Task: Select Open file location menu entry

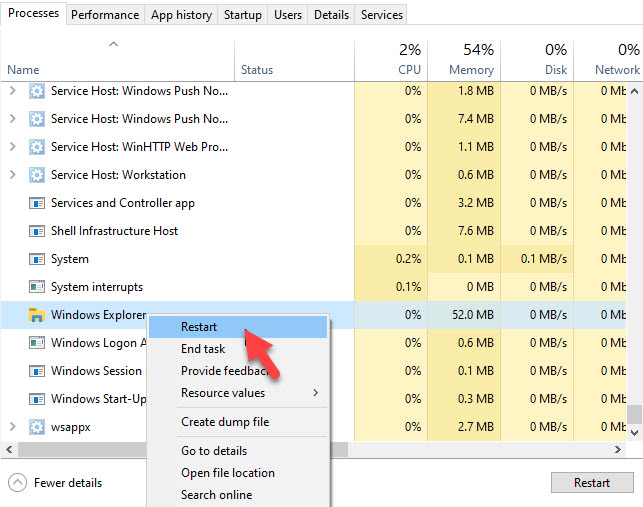Action: 238,473
